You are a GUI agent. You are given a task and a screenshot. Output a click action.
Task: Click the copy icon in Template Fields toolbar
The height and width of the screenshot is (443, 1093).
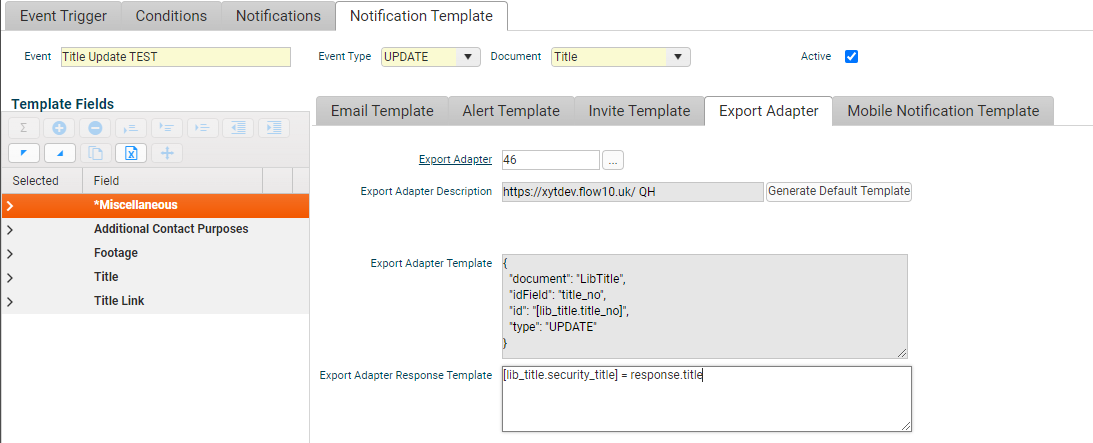[x=95, y=153]
